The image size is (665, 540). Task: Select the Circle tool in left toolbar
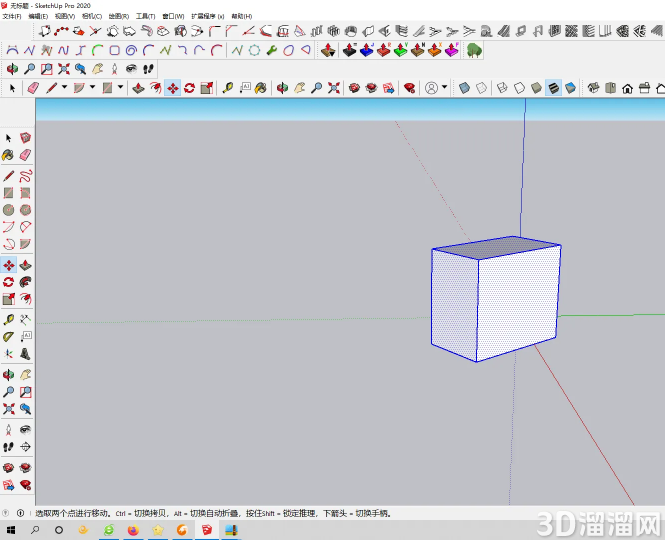(x=8, y=210)
